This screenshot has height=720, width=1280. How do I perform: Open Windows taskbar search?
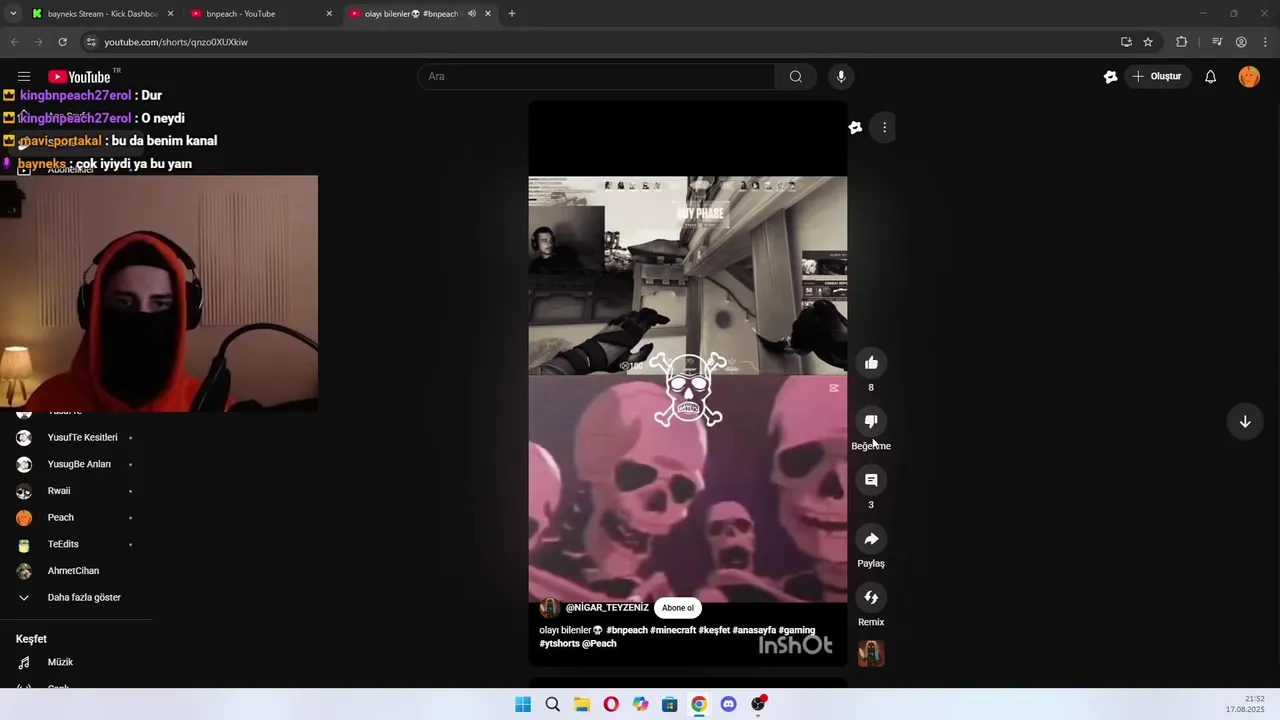click(552, 704)
